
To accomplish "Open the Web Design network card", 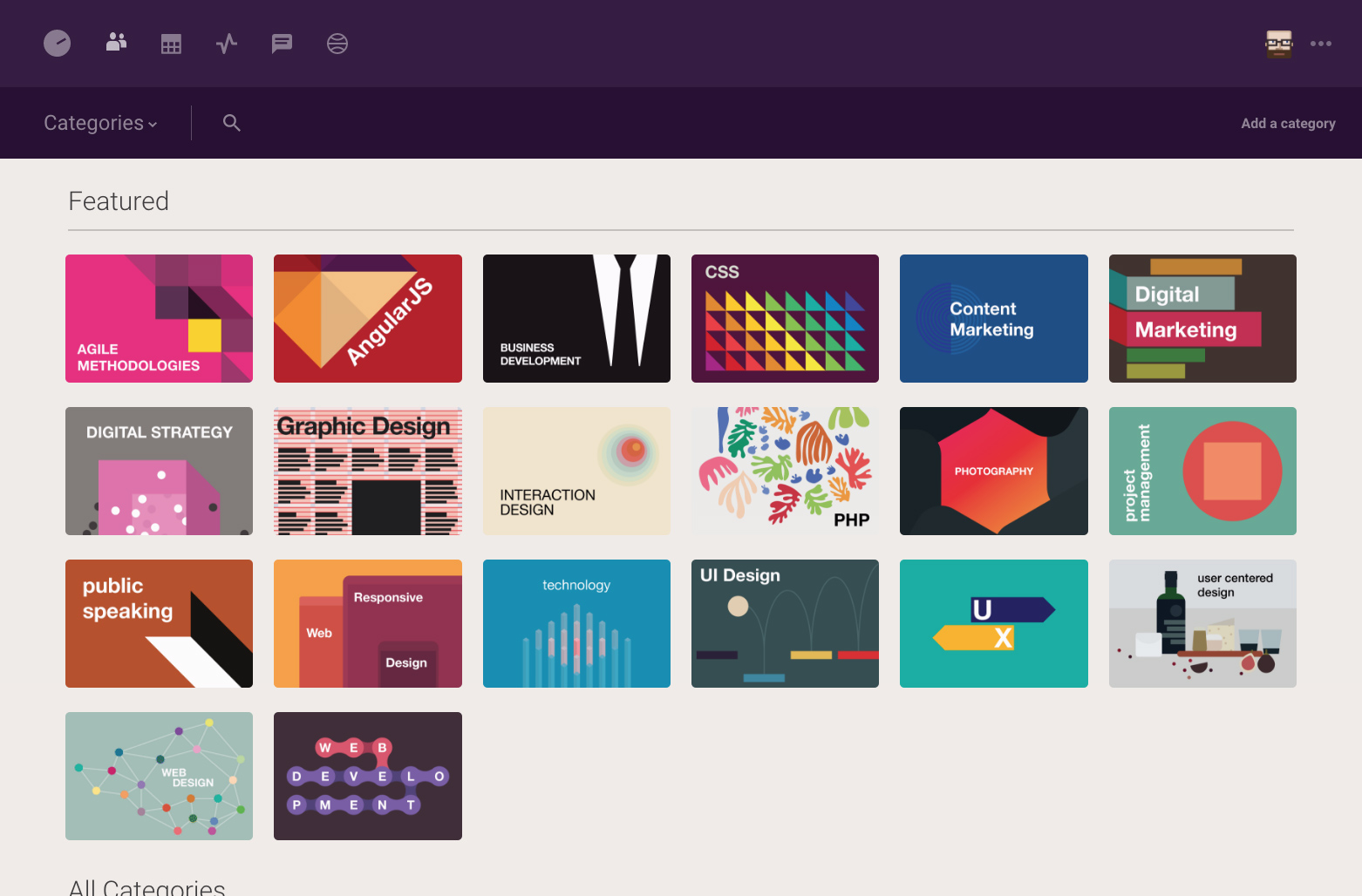I will 159,776.
